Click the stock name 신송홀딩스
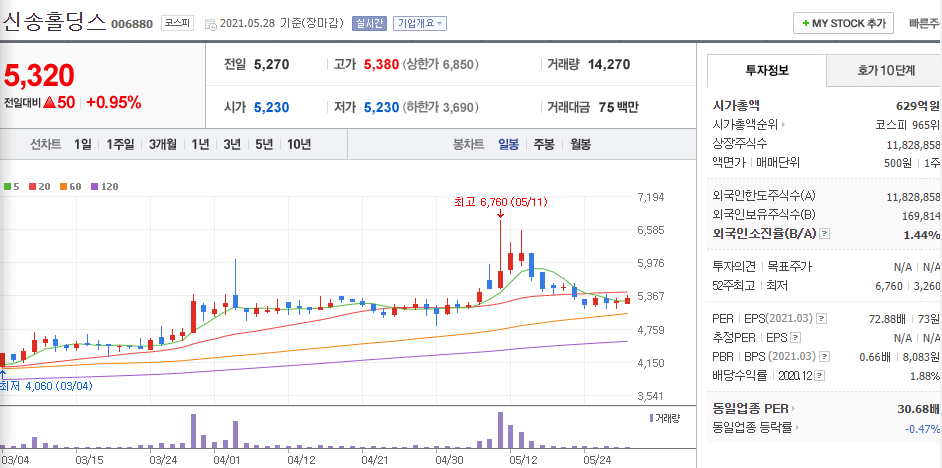Screen dimensions: 942x468 pyautogui.click(x=55, y=22)
